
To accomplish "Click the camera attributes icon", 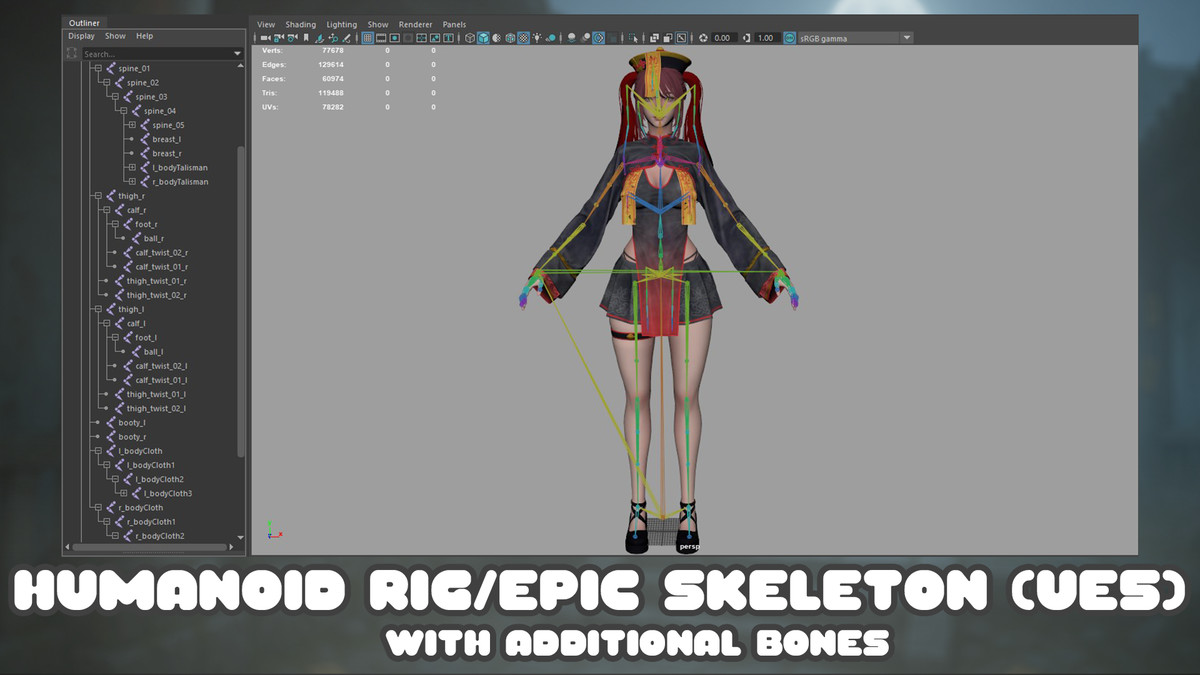I will click(291, 38).
